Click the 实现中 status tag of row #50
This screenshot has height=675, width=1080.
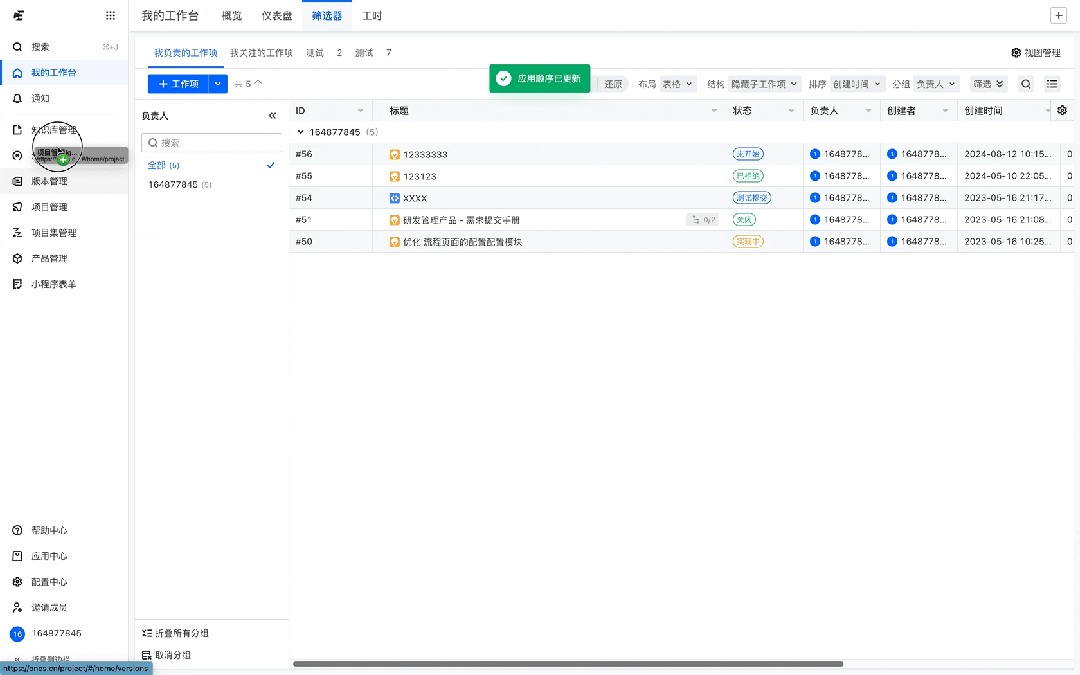[x=748, y=242]
